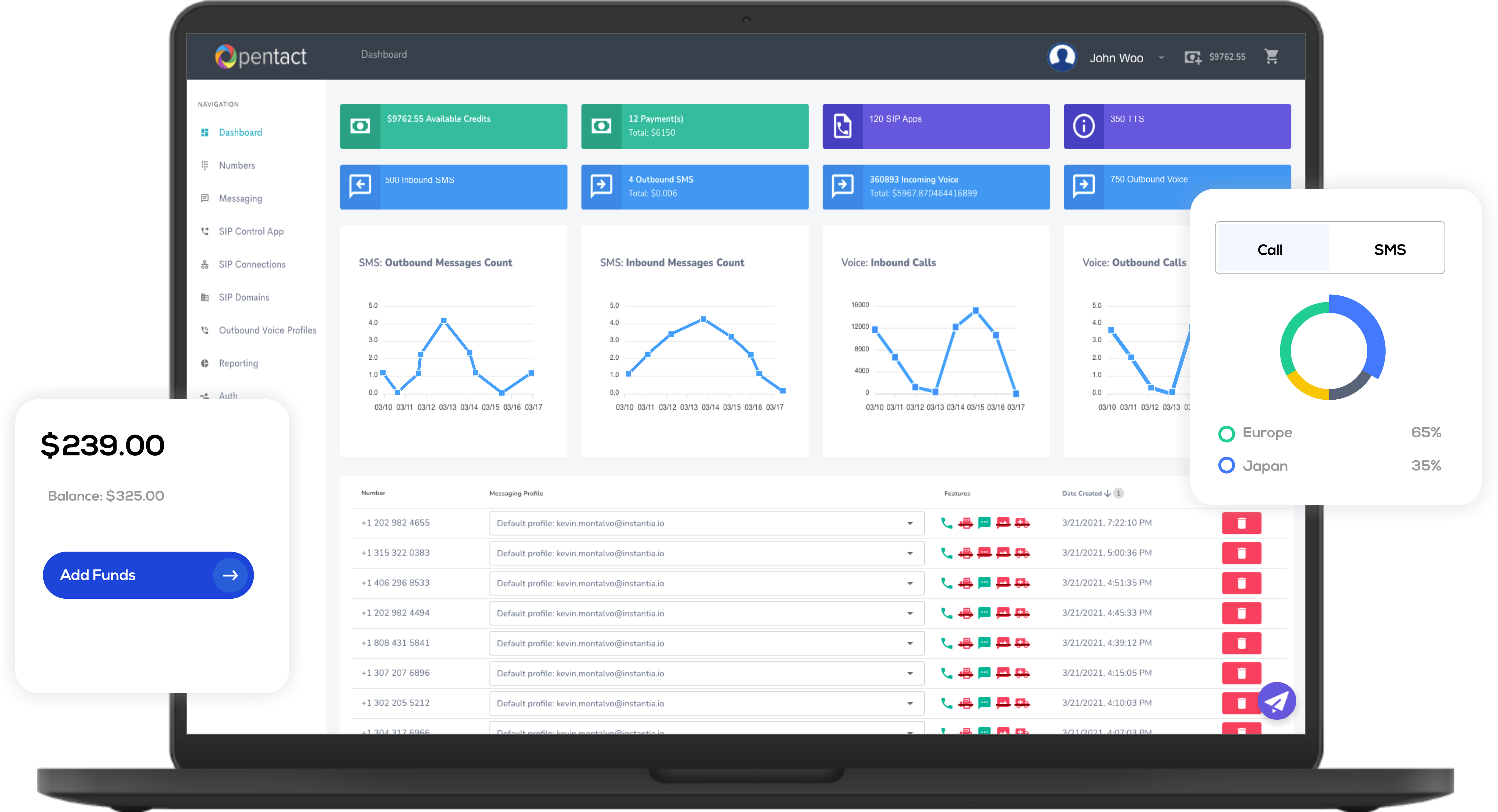Click the Number column header
This screenshot has height=812, width=1498.
373,493
